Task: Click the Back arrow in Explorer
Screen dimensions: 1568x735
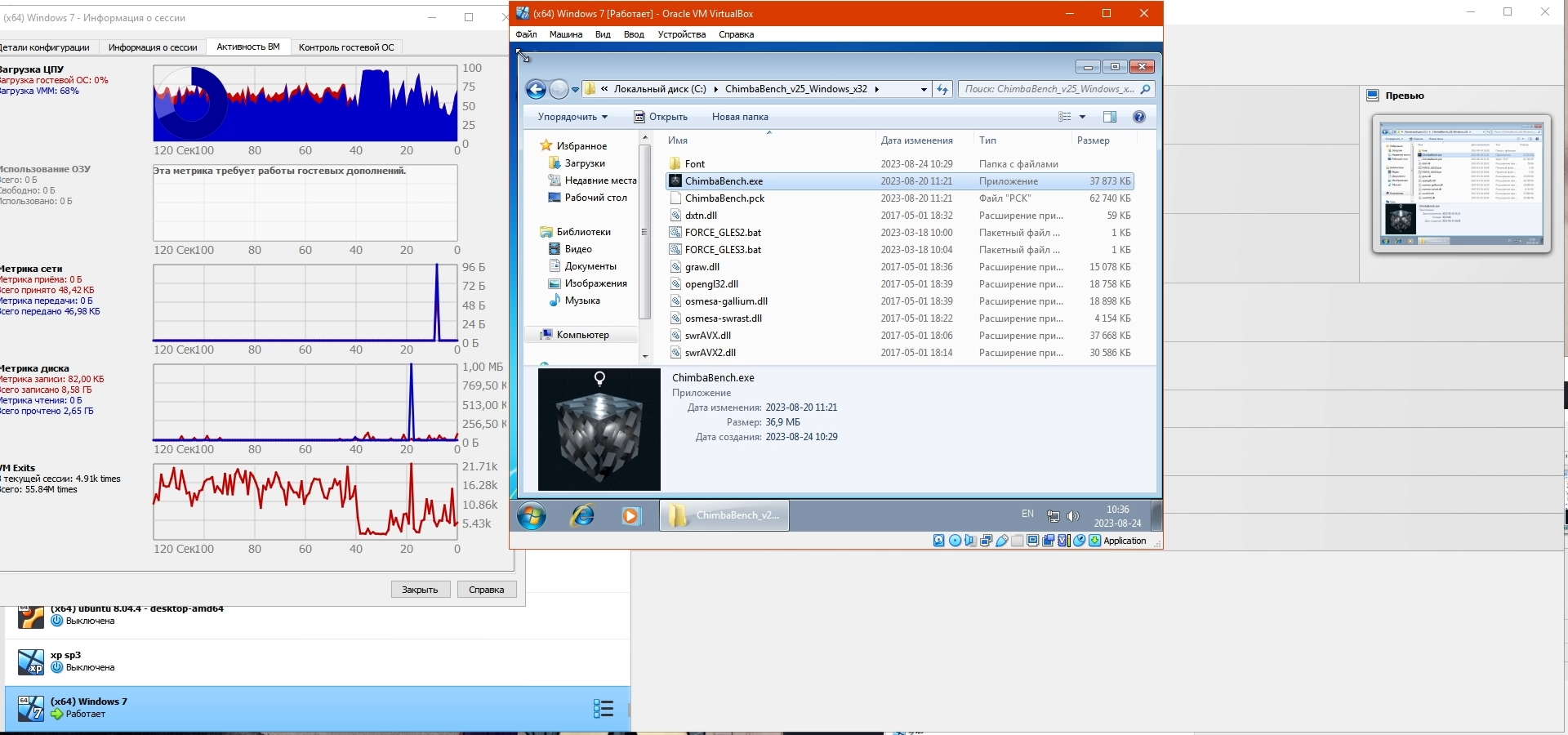Action: (536, 90)
